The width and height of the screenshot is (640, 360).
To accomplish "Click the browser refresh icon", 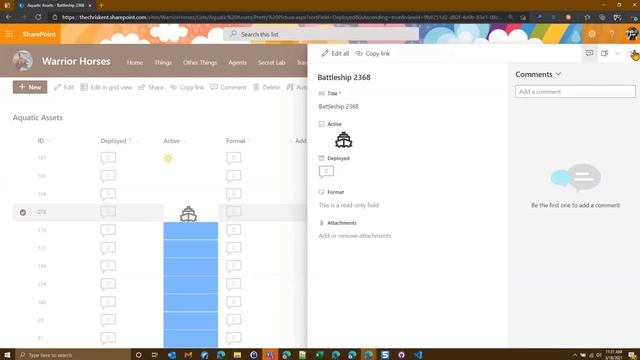I will click(38, 17).
